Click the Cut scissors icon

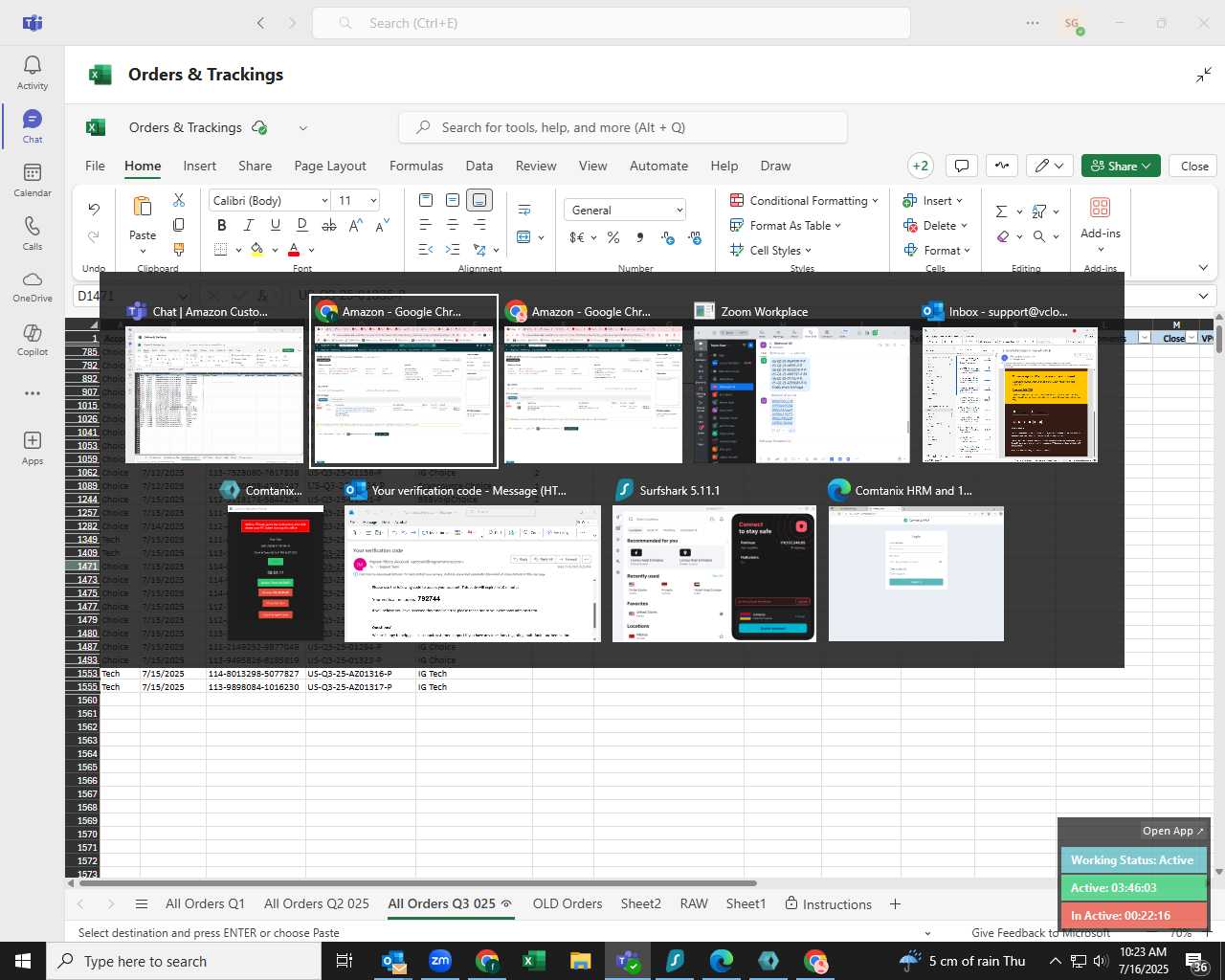click(179, 200)
